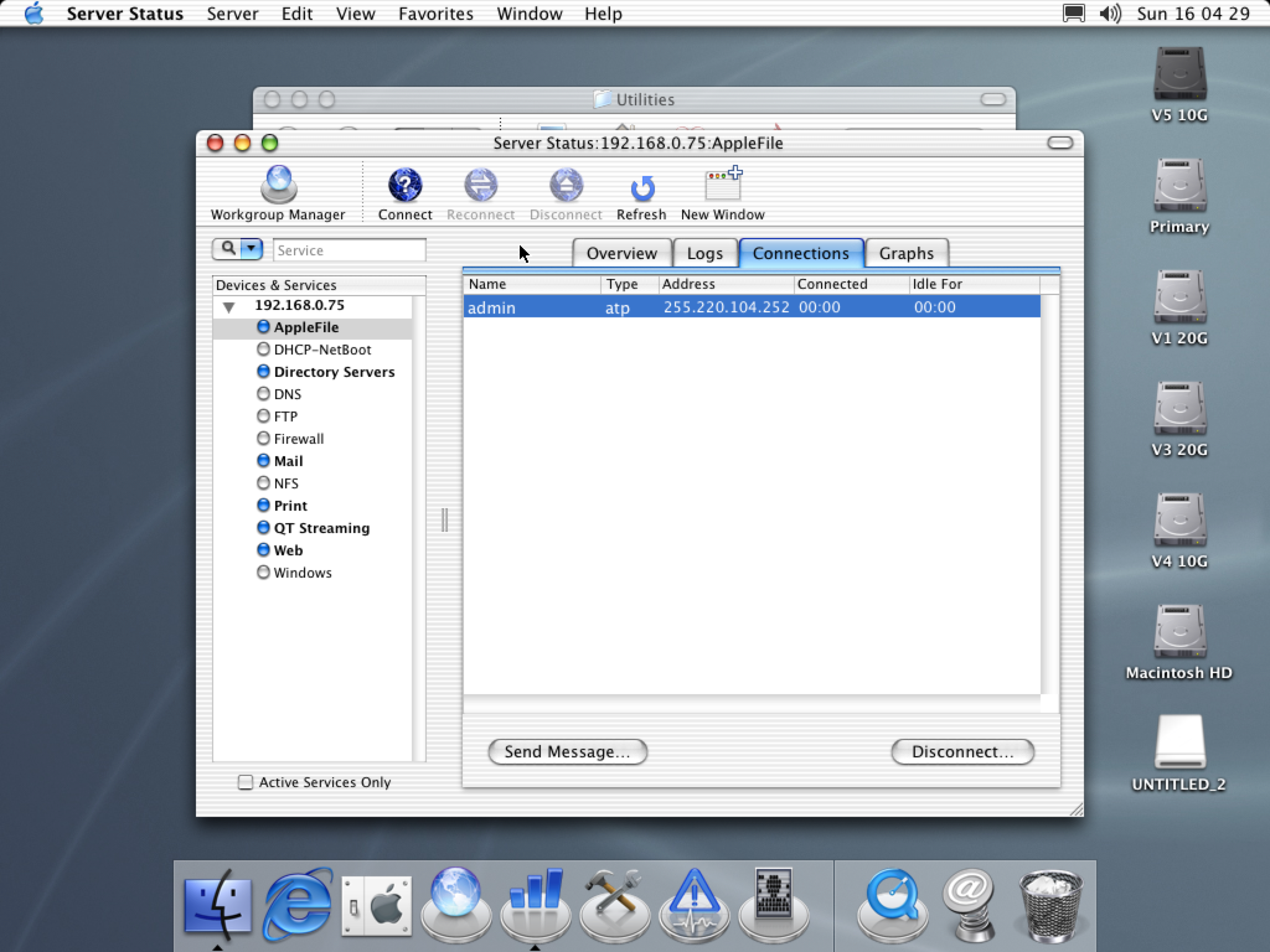Click the @ spring Dock icon
The height and width of the screenshot is (952, 1270).
(x=970, y=905)
